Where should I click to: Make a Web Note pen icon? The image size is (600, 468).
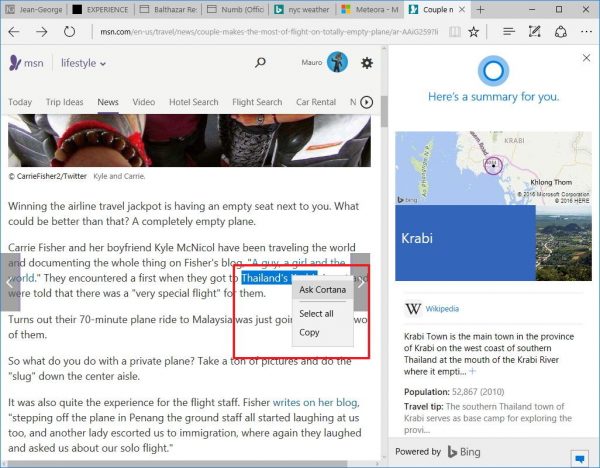[x=535, y=32]
